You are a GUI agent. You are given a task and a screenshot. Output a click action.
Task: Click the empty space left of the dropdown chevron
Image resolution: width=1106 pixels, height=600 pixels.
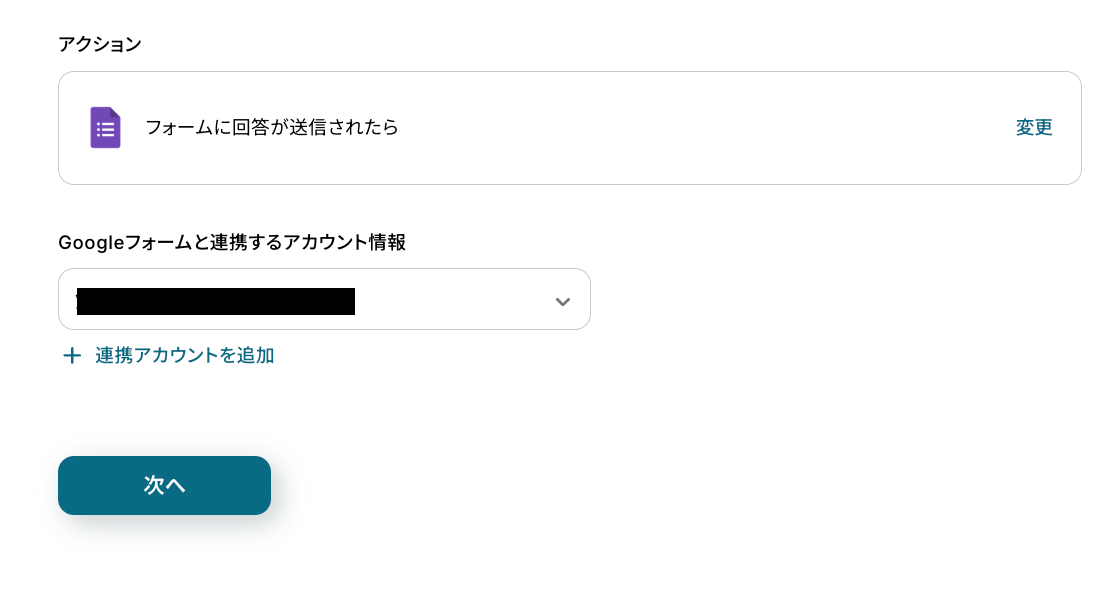(450, 300)
